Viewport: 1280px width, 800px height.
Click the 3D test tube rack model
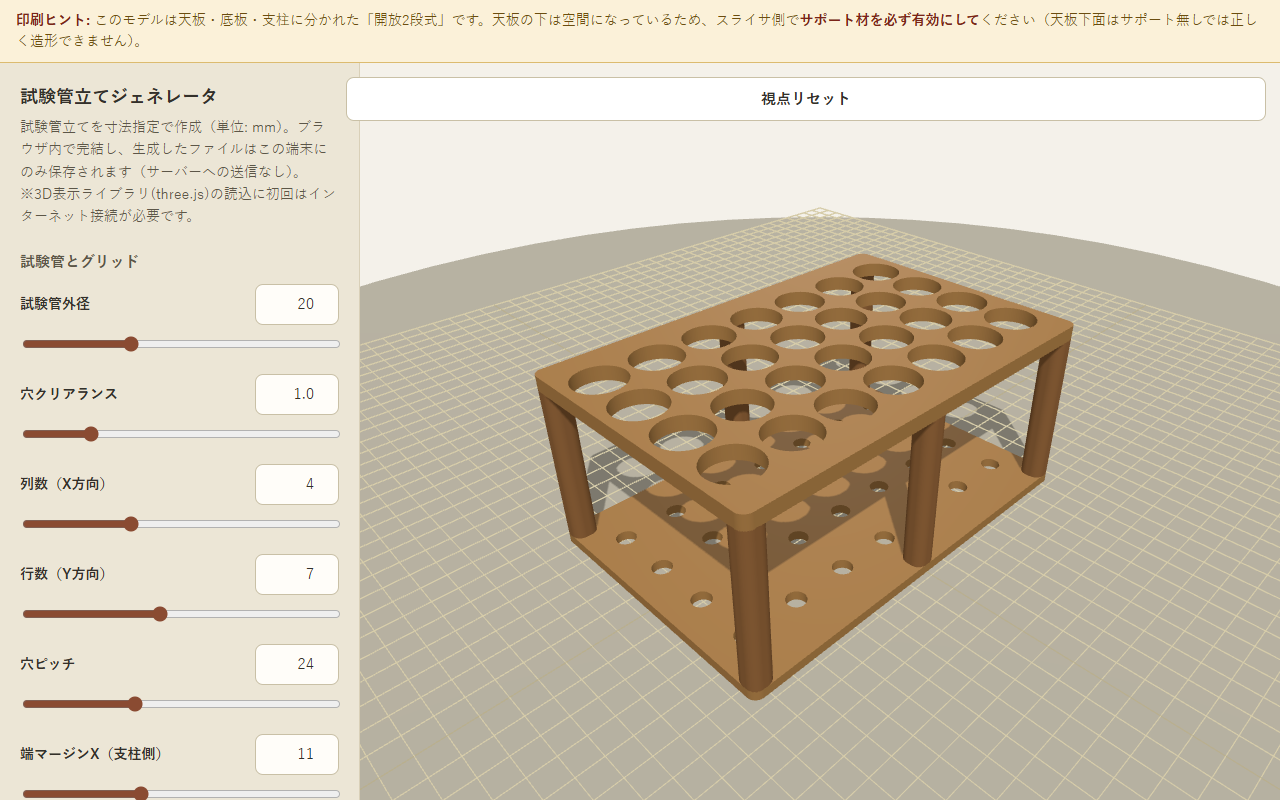tap(803, 476)
